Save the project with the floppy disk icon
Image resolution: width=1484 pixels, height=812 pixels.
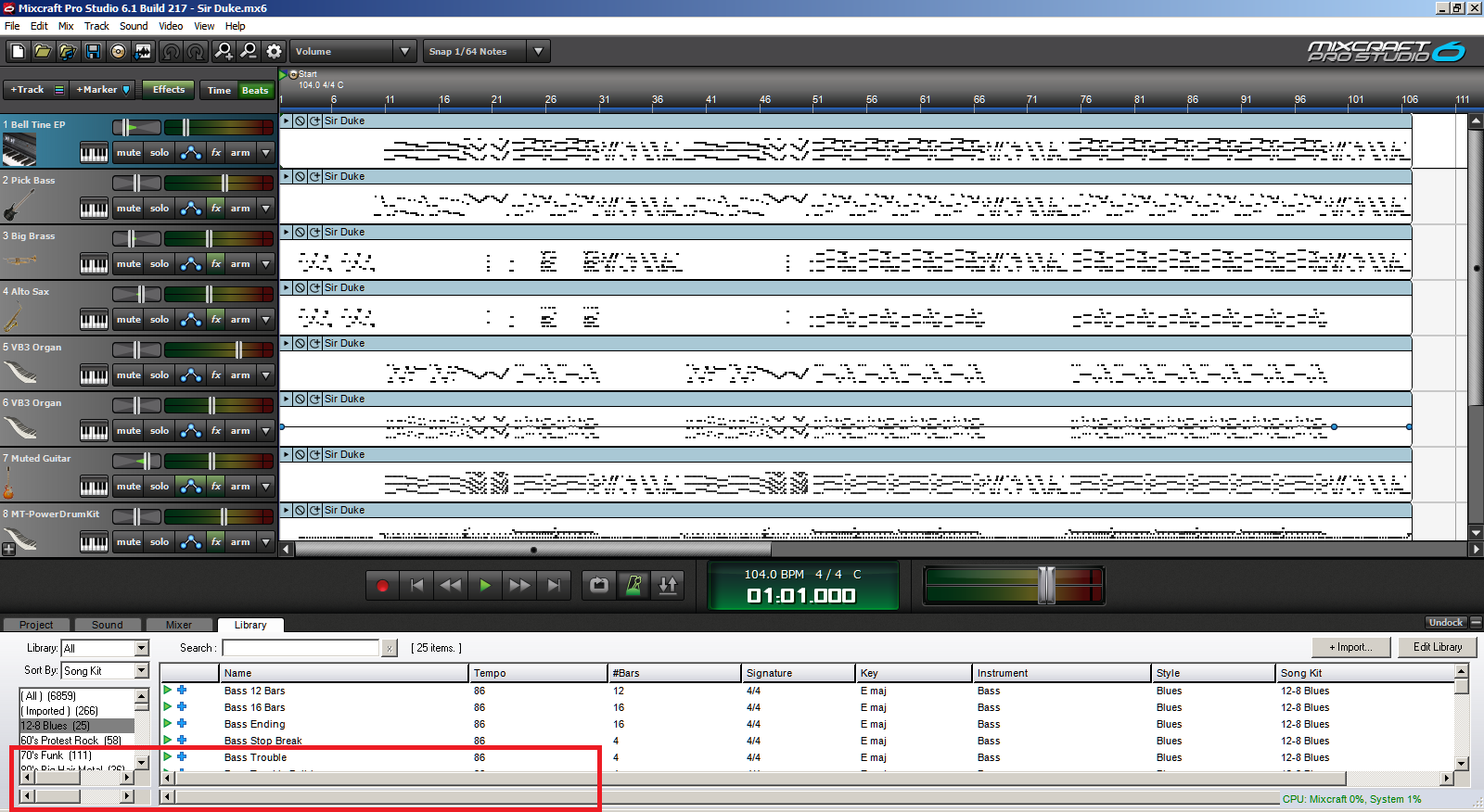93,51
